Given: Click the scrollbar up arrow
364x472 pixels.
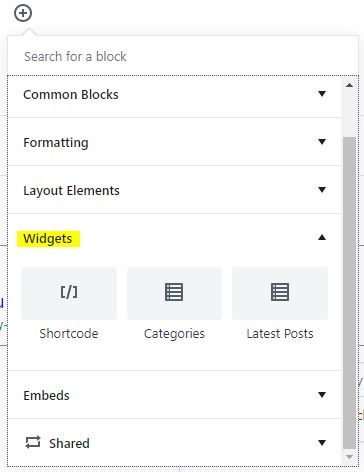Looking at the screenshot, I should [x=349, y=85].
